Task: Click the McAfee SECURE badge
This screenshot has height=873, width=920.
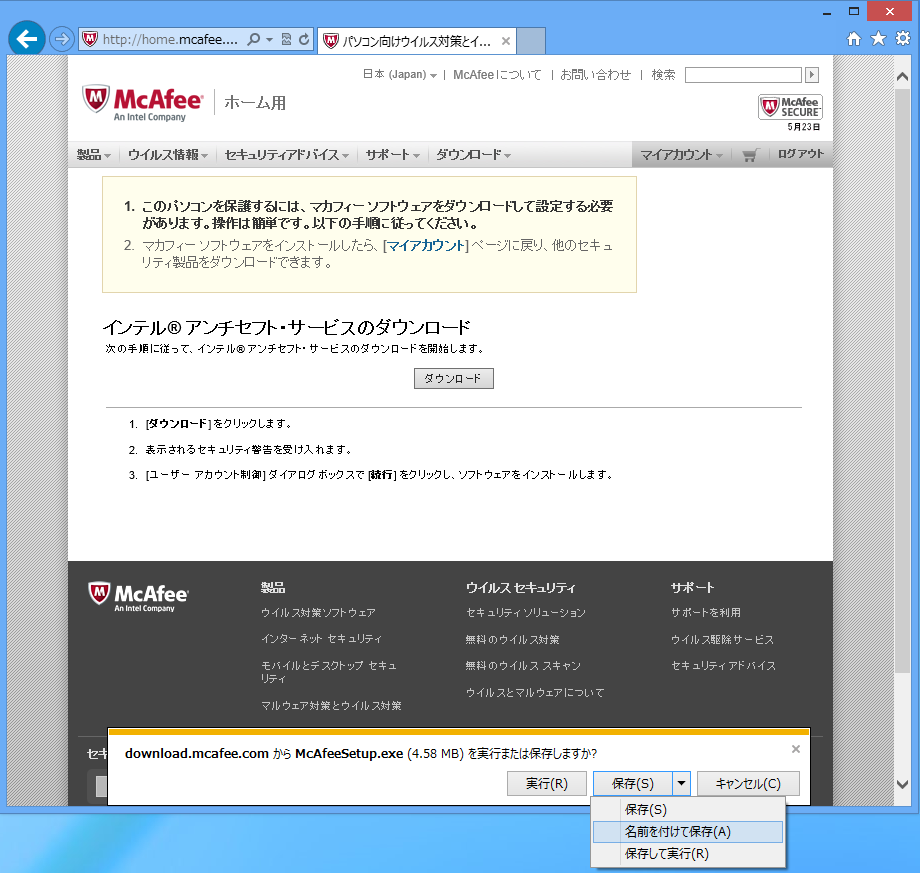Action: tap(790, 107)
